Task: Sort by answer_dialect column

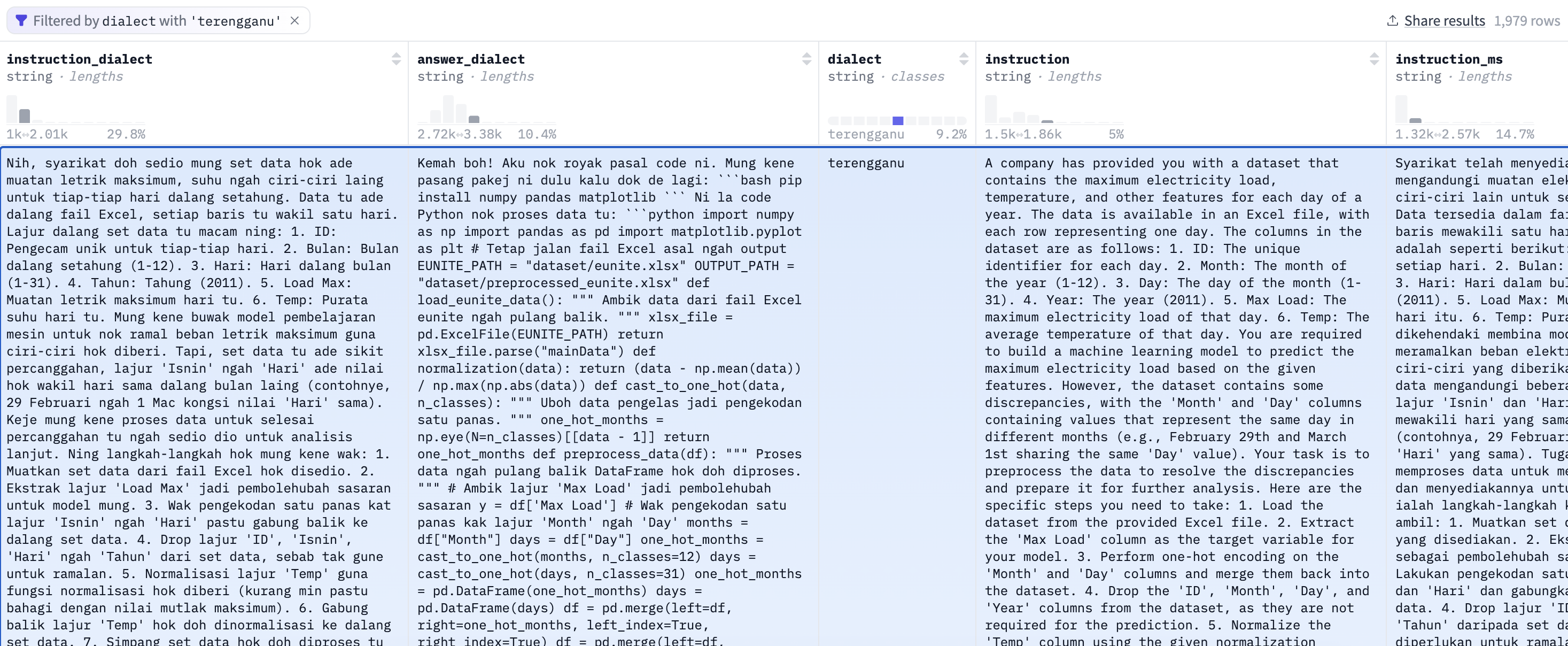Action: (x=806, y=59)
